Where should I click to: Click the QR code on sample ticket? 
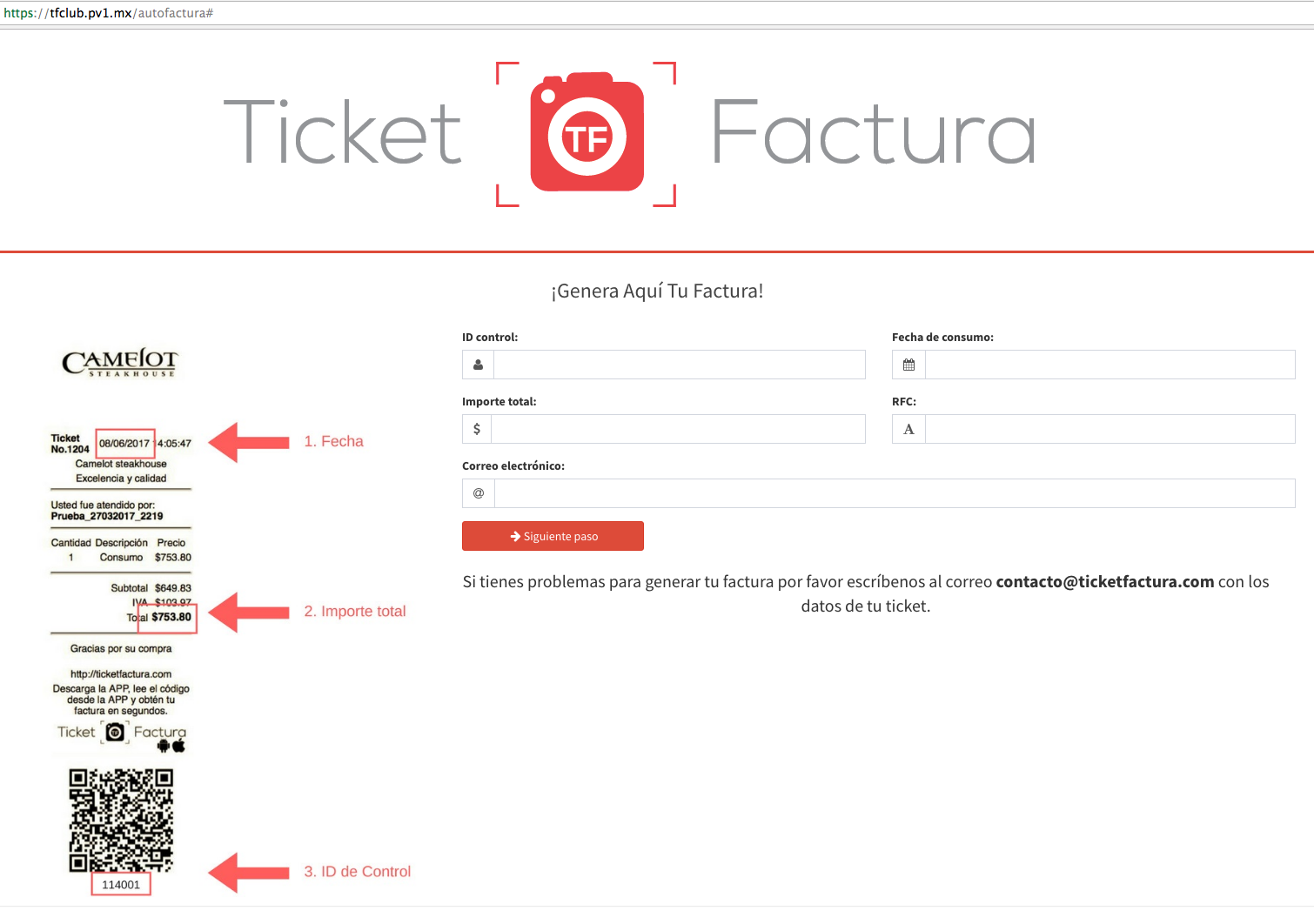[121, 820]
